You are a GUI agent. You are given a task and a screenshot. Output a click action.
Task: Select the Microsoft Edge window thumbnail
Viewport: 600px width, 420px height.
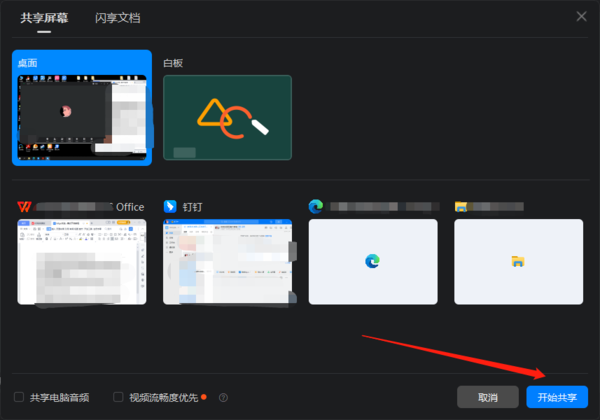pos(373,262)
